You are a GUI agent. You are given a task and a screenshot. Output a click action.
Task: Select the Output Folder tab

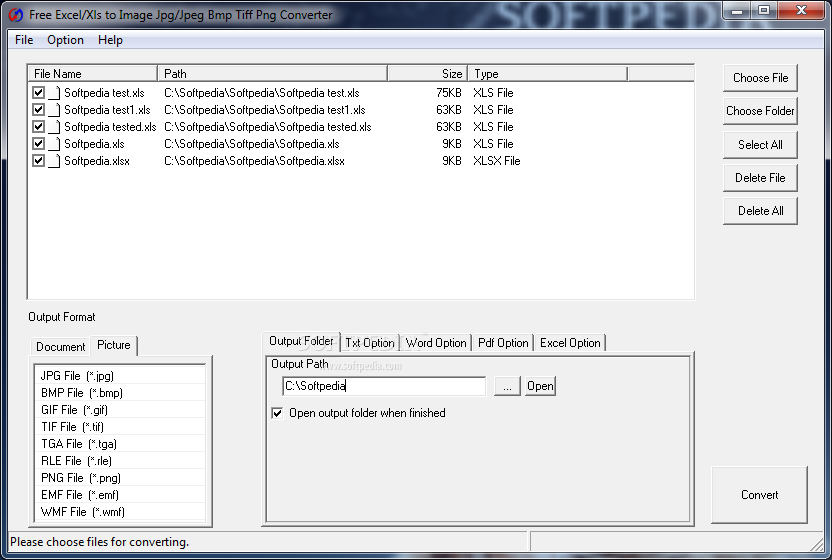301,341
